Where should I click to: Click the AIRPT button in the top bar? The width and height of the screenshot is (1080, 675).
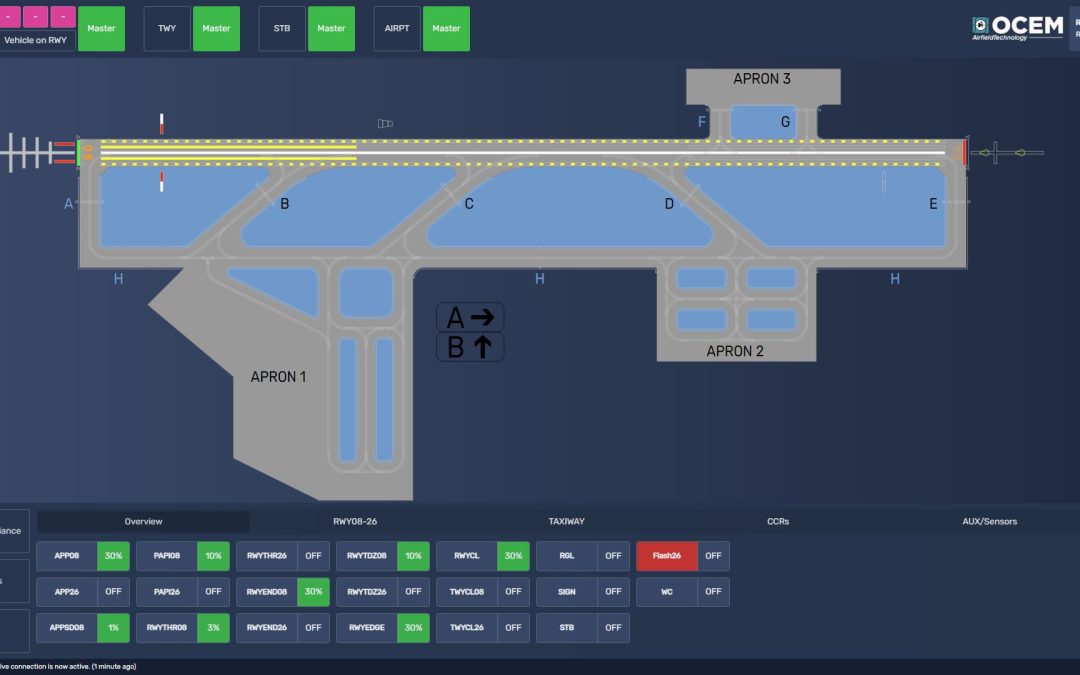pos(397,28)
